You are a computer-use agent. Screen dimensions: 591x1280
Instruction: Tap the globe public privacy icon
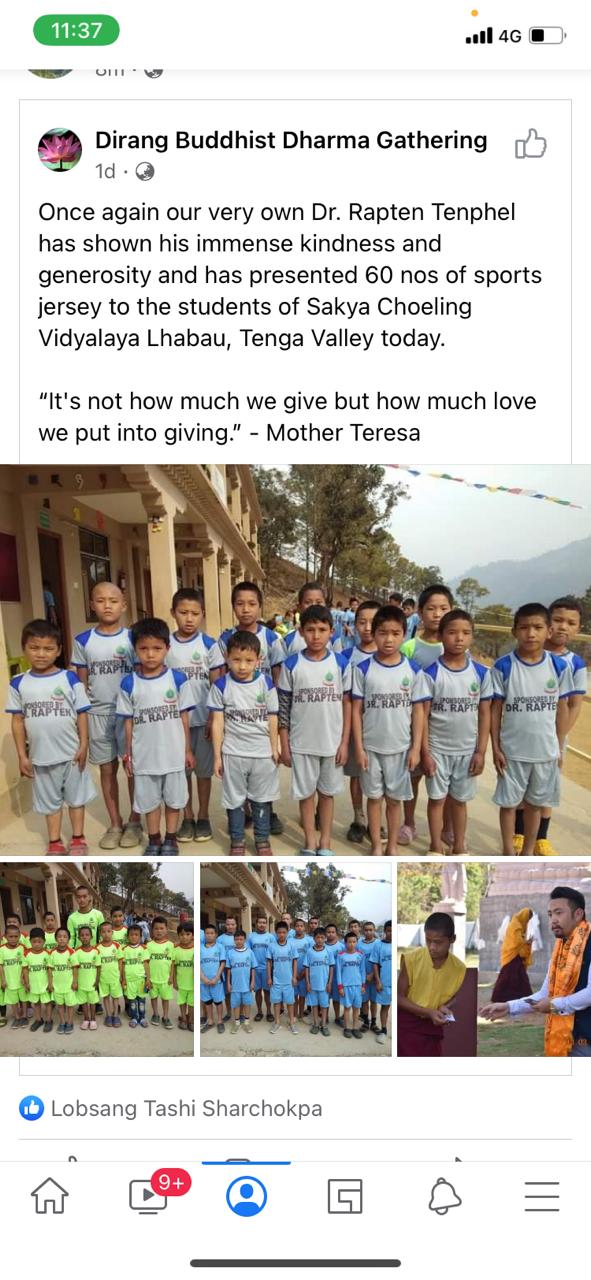pyautogui.click(x=144, y=171)
